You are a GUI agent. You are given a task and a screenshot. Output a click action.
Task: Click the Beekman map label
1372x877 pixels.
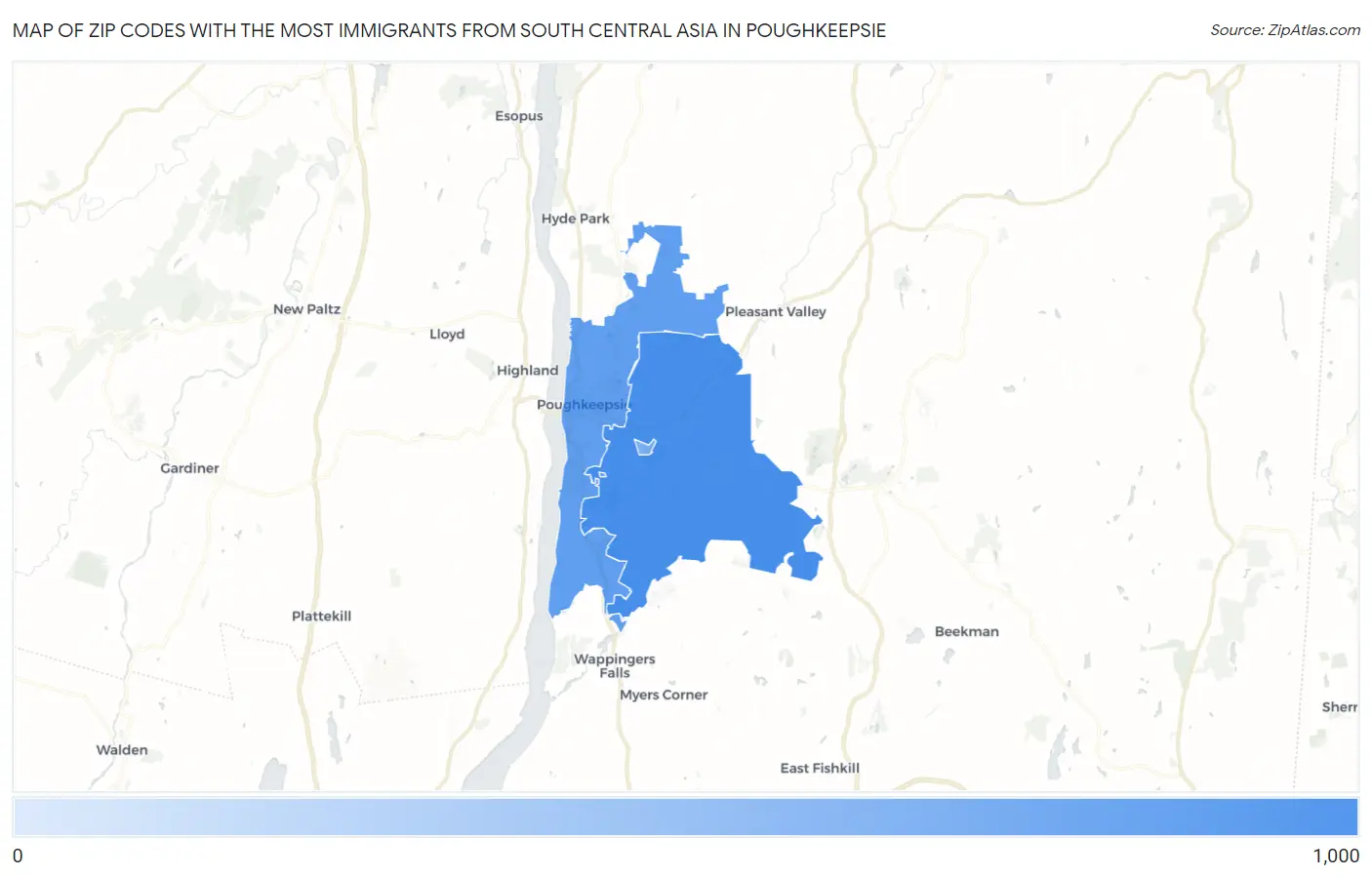click(x=966, y=632)
